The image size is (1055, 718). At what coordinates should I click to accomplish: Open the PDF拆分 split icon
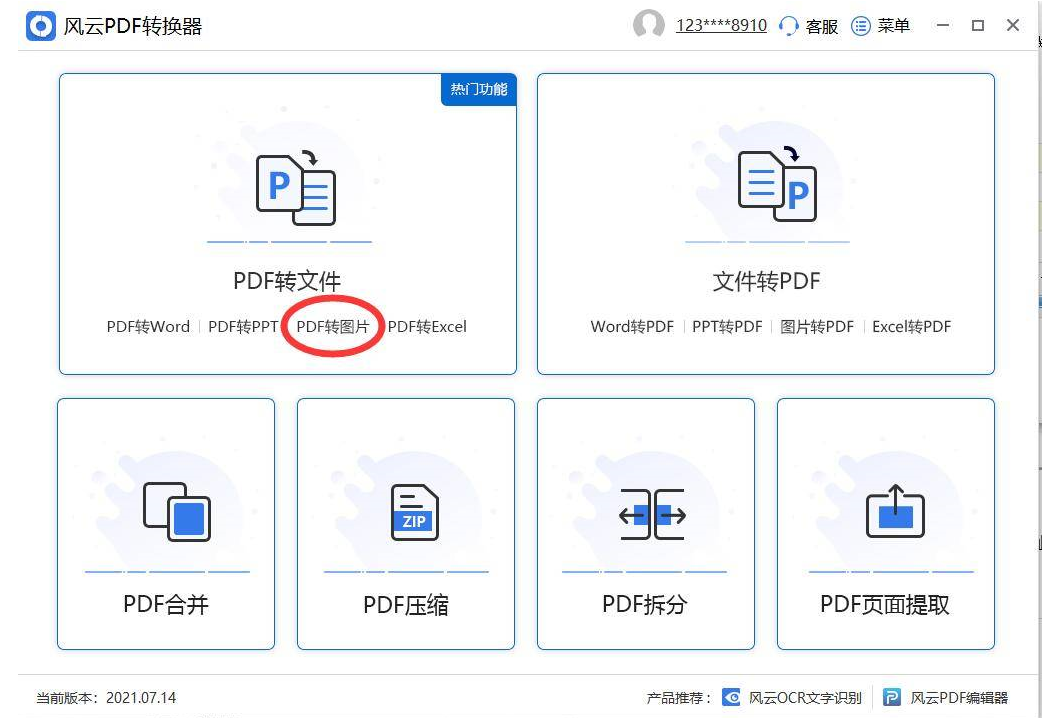pyautogui.click(x=652, y=515)
